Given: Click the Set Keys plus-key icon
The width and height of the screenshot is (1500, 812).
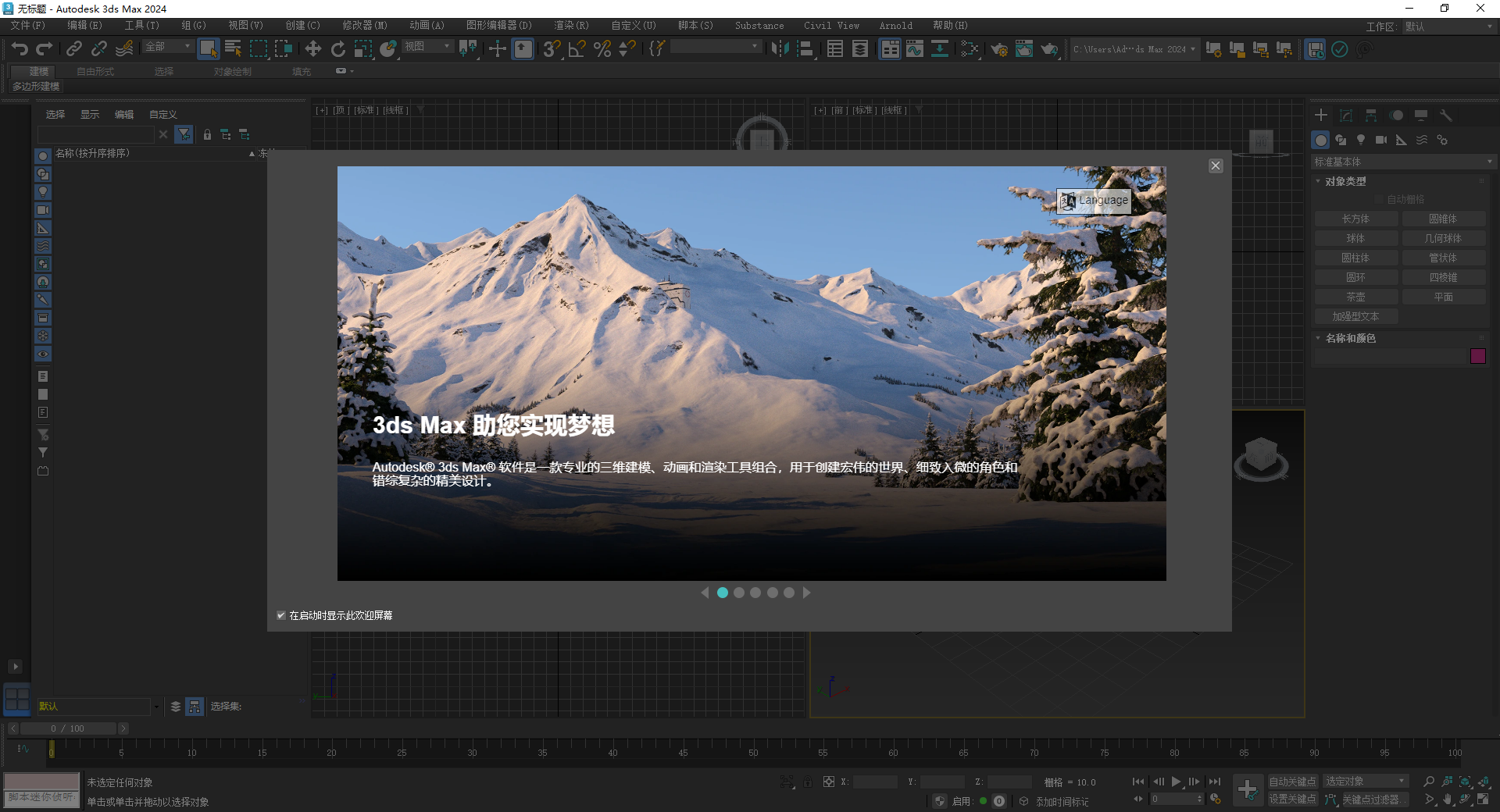Looking at the screenshot, I should [x=1248, y=790].
